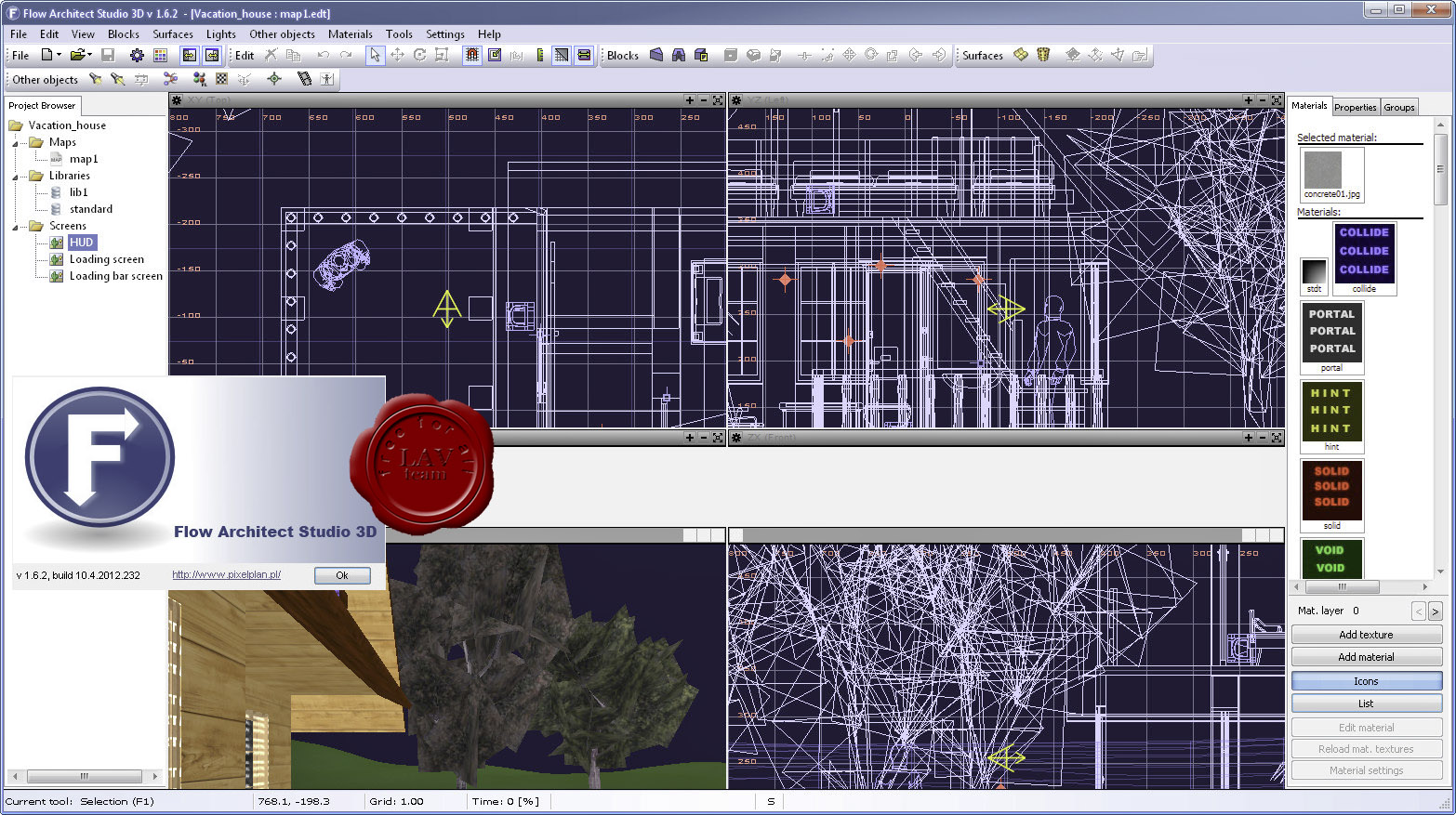
Task: Open the Materials menu in menu bar
Action: click(351, 33)
